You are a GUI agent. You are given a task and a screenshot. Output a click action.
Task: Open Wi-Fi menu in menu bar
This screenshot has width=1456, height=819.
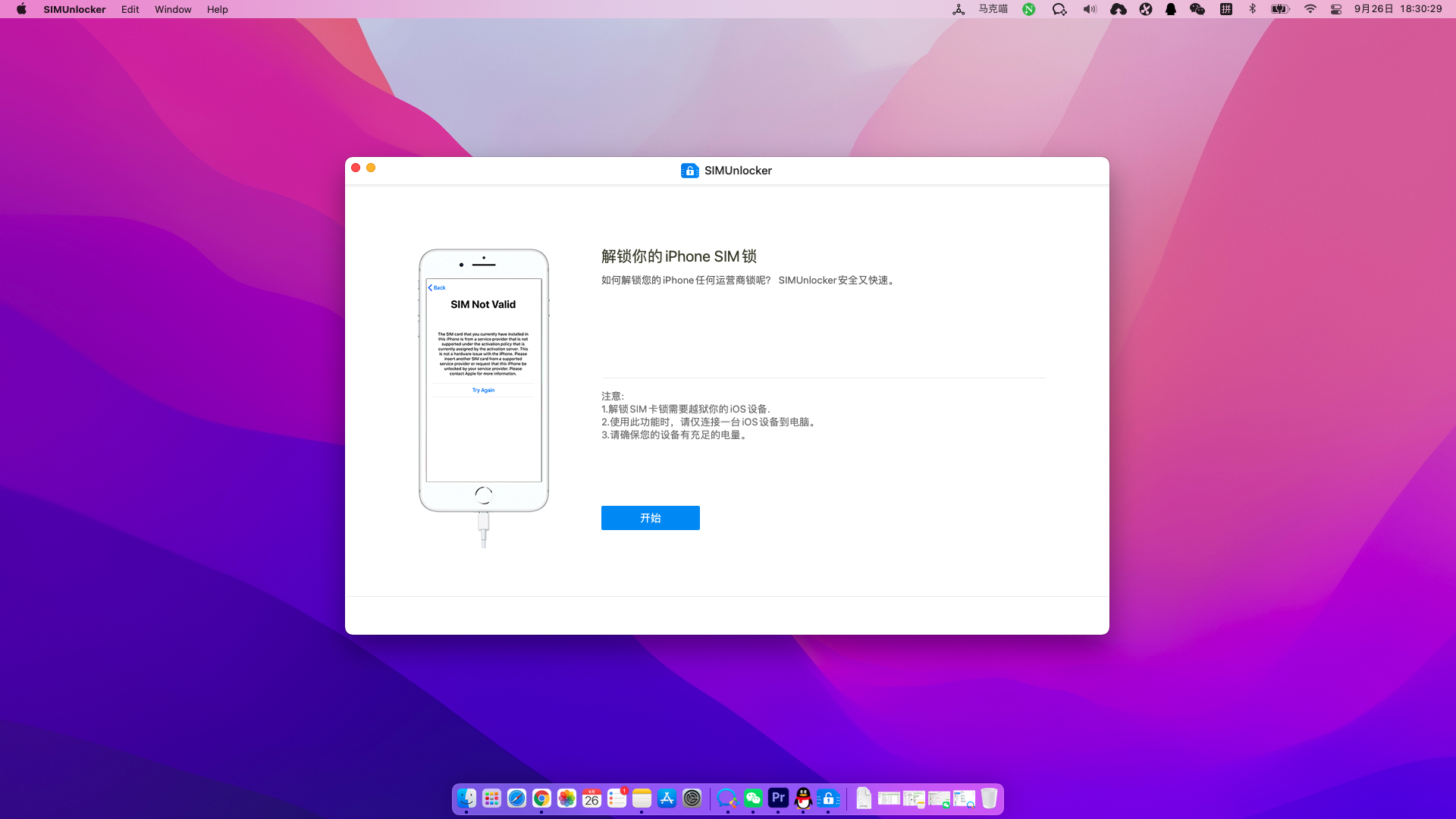[x=1310, y=9]
